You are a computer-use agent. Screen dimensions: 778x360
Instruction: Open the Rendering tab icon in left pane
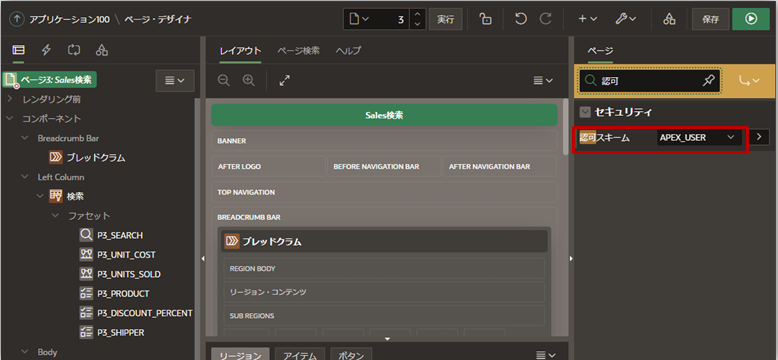point(18,50)
